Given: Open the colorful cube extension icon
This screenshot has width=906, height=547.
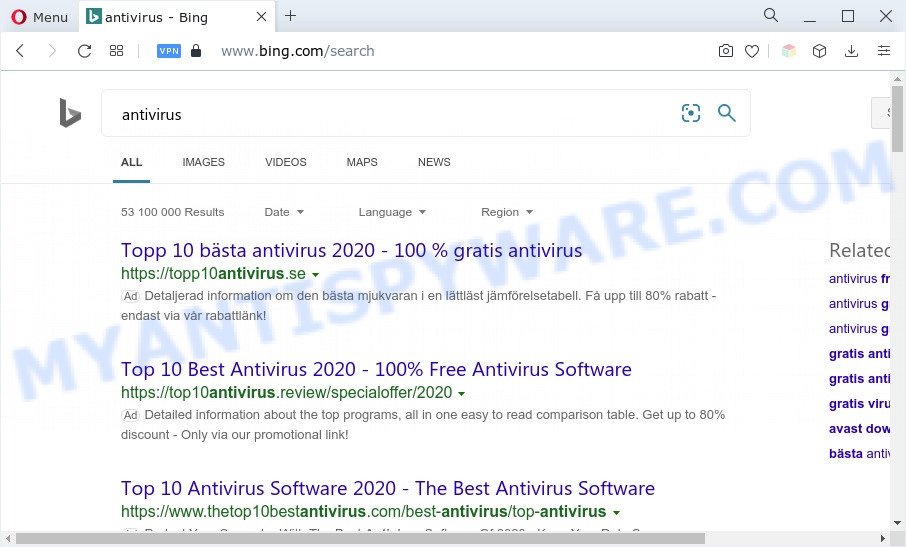Looking at the screenshot, I should coord(789,51).
